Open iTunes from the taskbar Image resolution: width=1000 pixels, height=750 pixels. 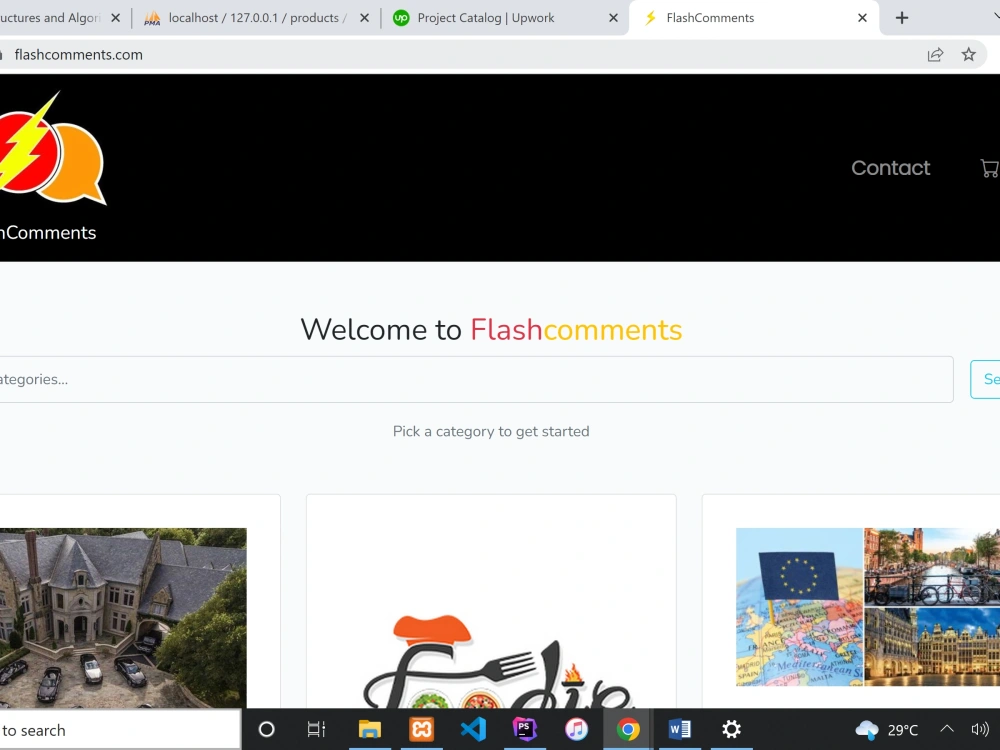[577, 729]
